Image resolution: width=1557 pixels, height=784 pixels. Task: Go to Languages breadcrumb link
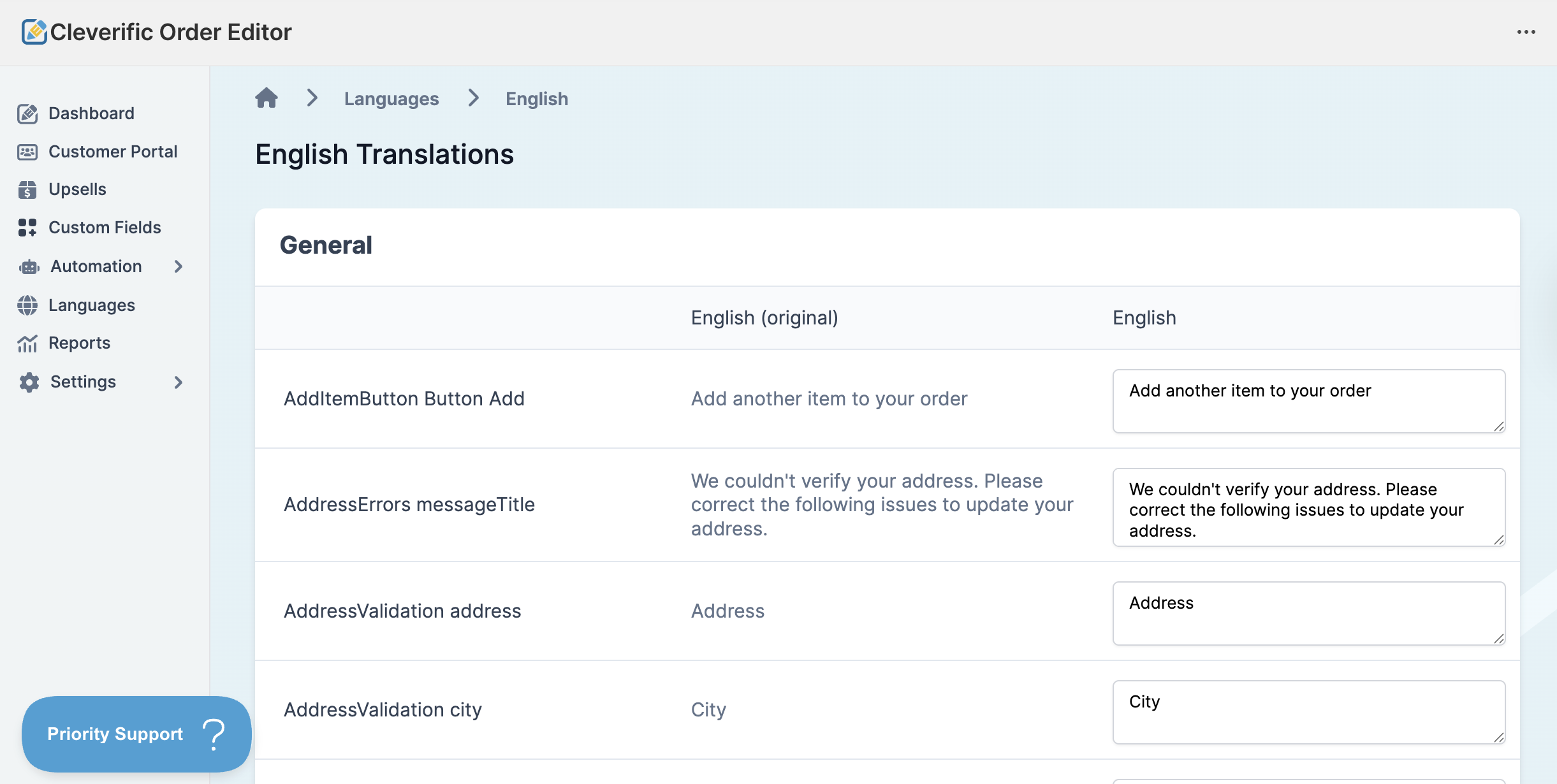[391, 99]
